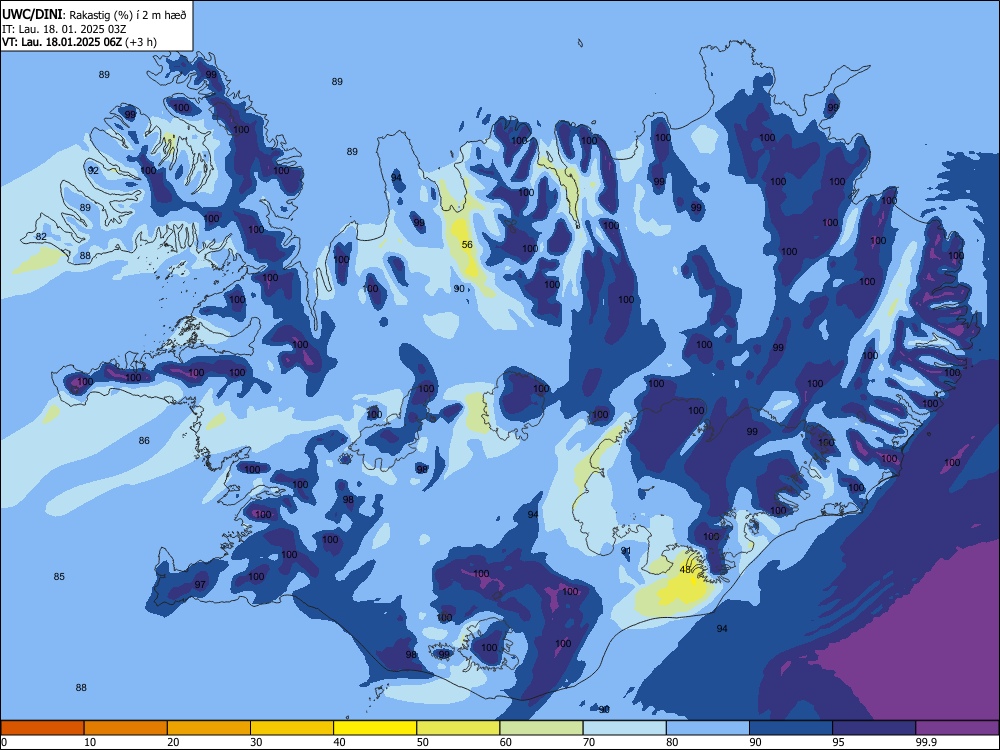Screen dimensions: 1000x750
Task: Select the 30–40 golden legend swatch
Action: (x=292, y=728)
